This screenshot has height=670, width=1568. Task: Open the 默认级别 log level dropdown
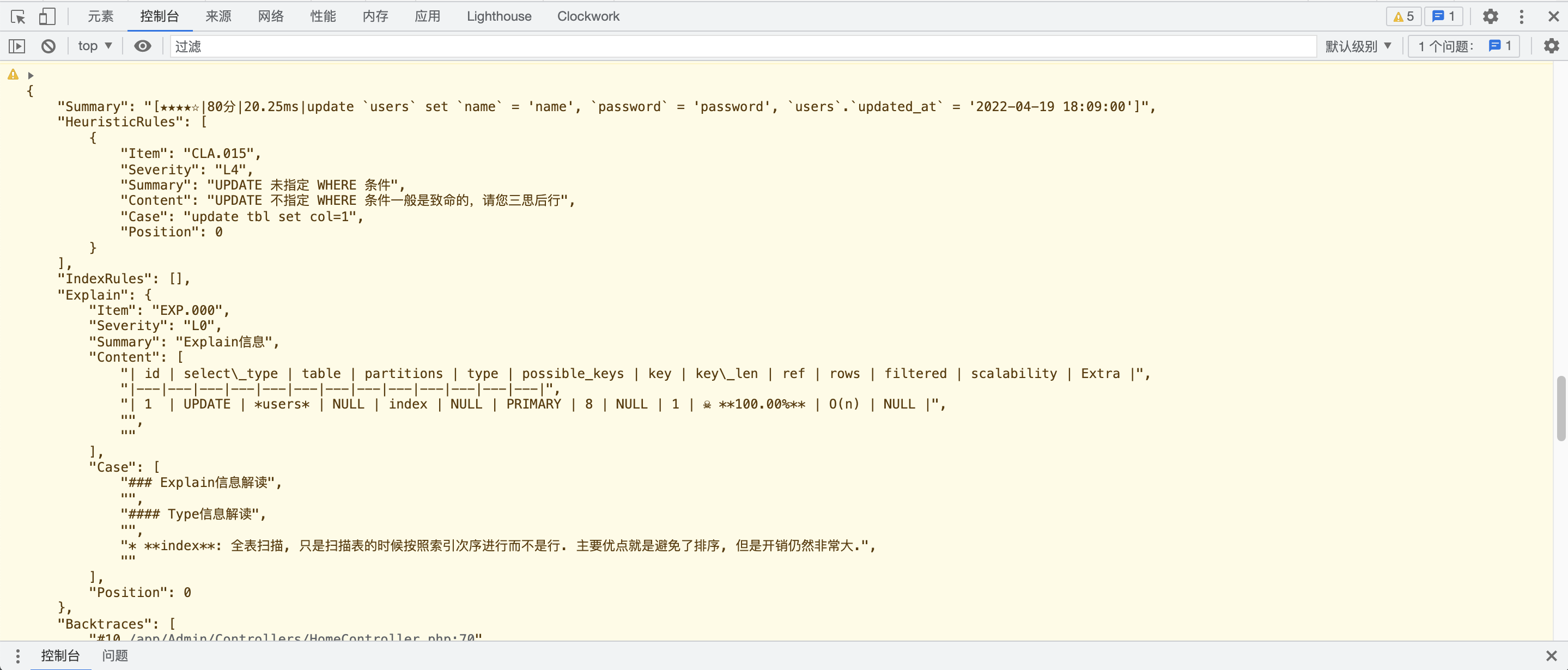(x=1358, y=46)
